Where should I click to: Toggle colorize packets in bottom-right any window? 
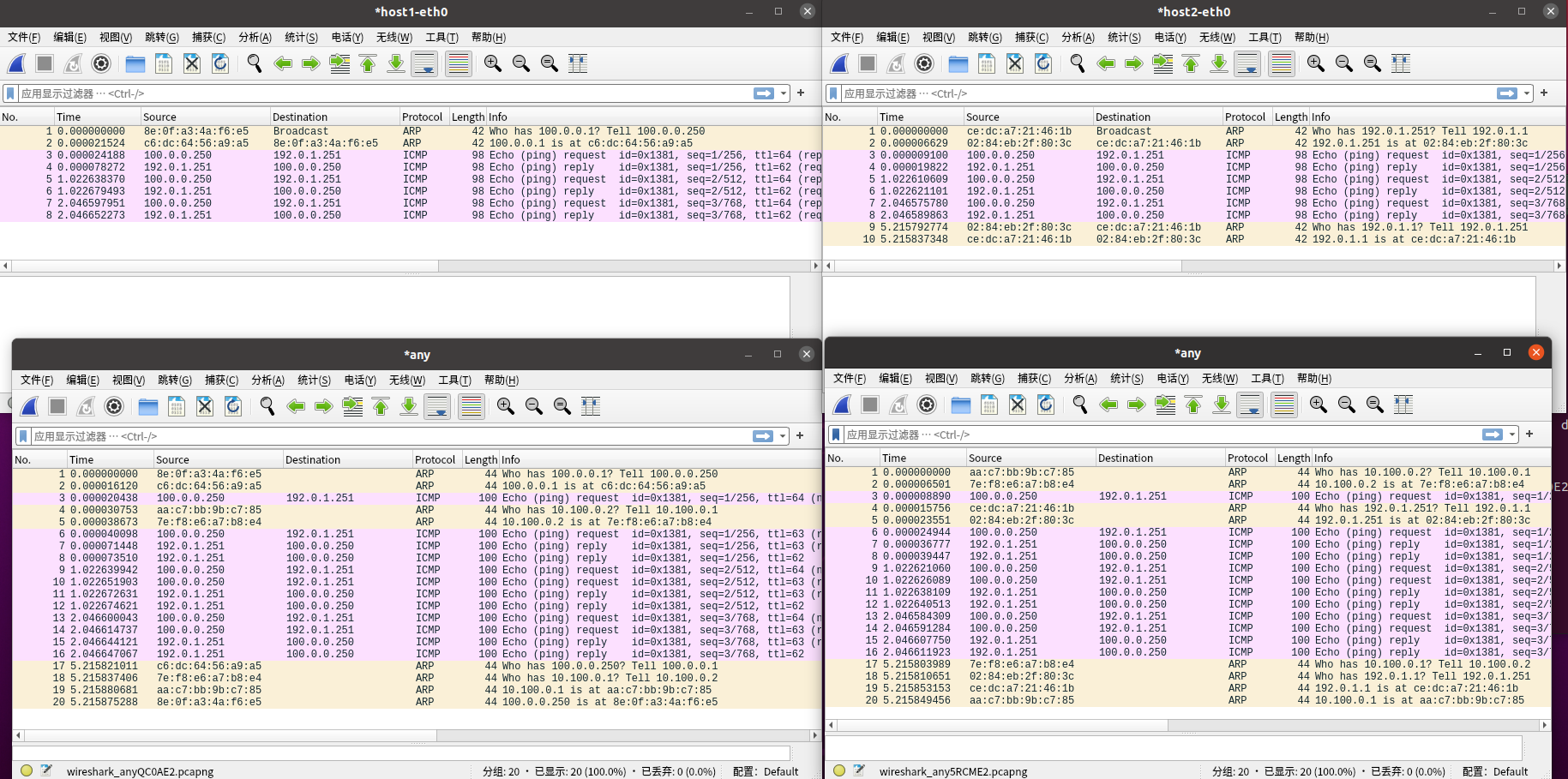pos(1284,404)
